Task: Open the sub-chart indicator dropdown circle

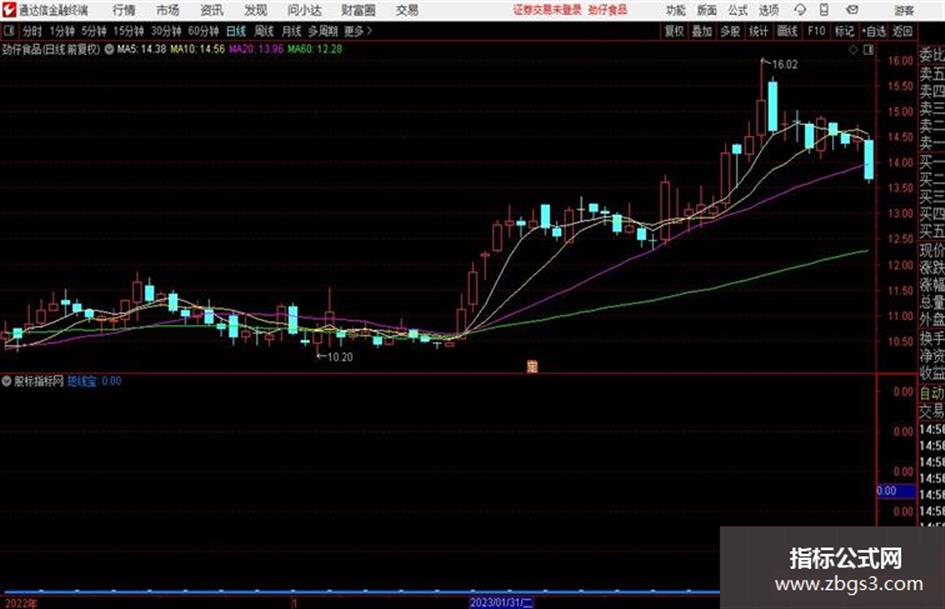Action: pos(7,381)
